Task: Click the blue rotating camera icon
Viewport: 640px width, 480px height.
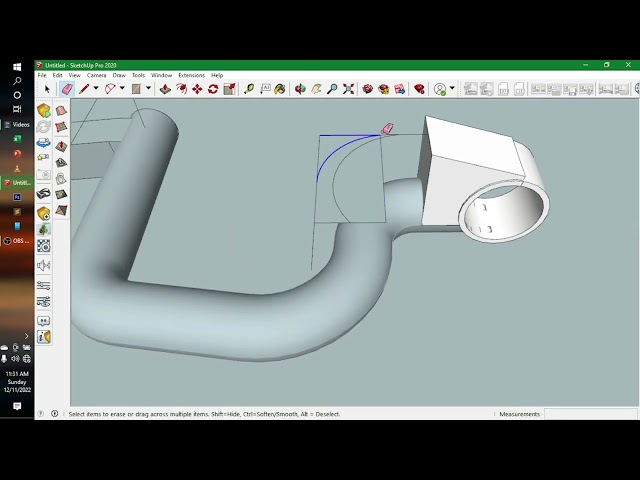Action: coord(44,143)
